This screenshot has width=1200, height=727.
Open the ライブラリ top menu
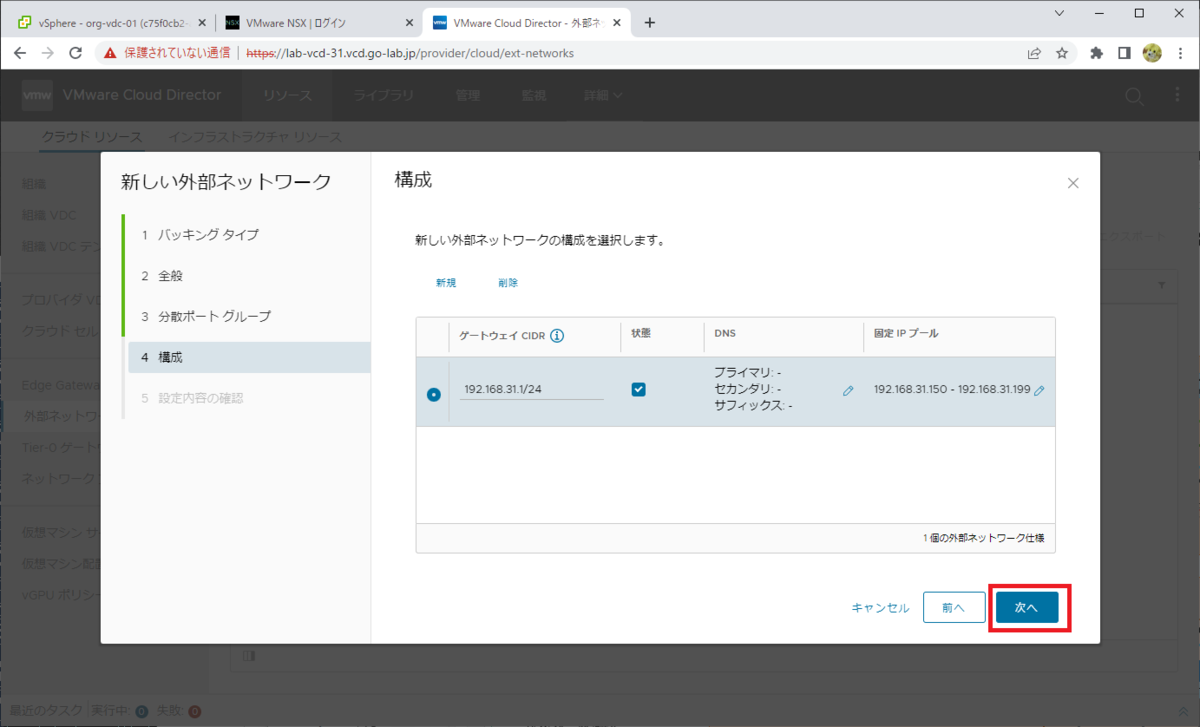coord(384,96)
